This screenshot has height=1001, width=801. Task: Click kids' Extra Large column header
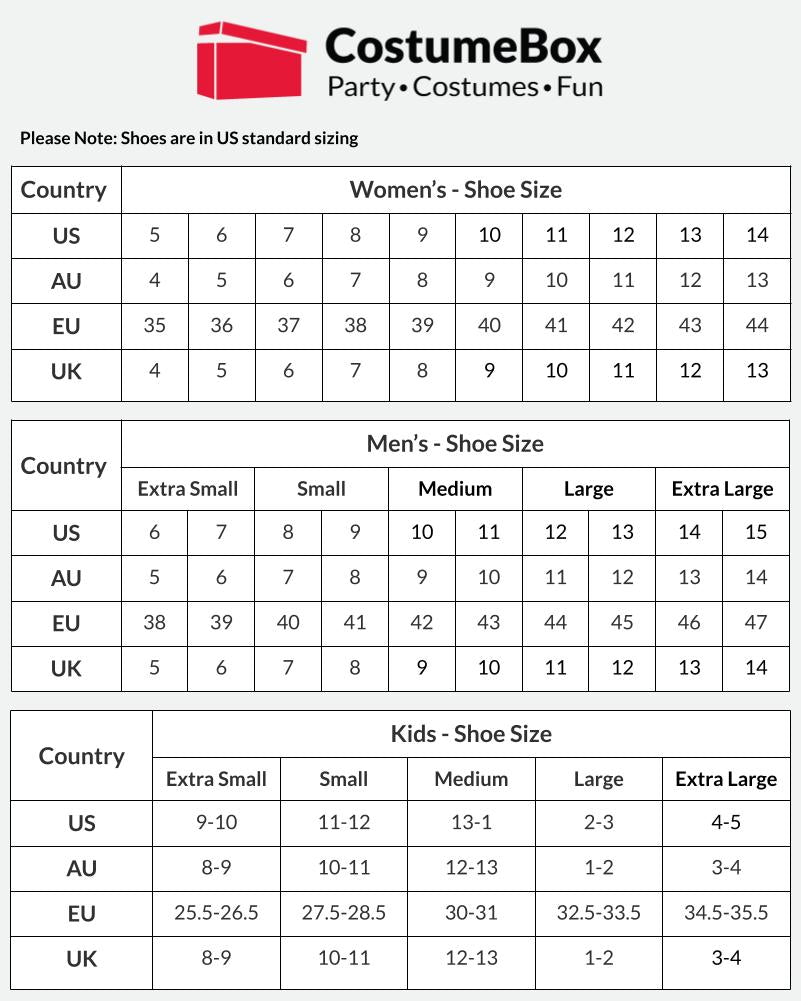tap(726, 779)
